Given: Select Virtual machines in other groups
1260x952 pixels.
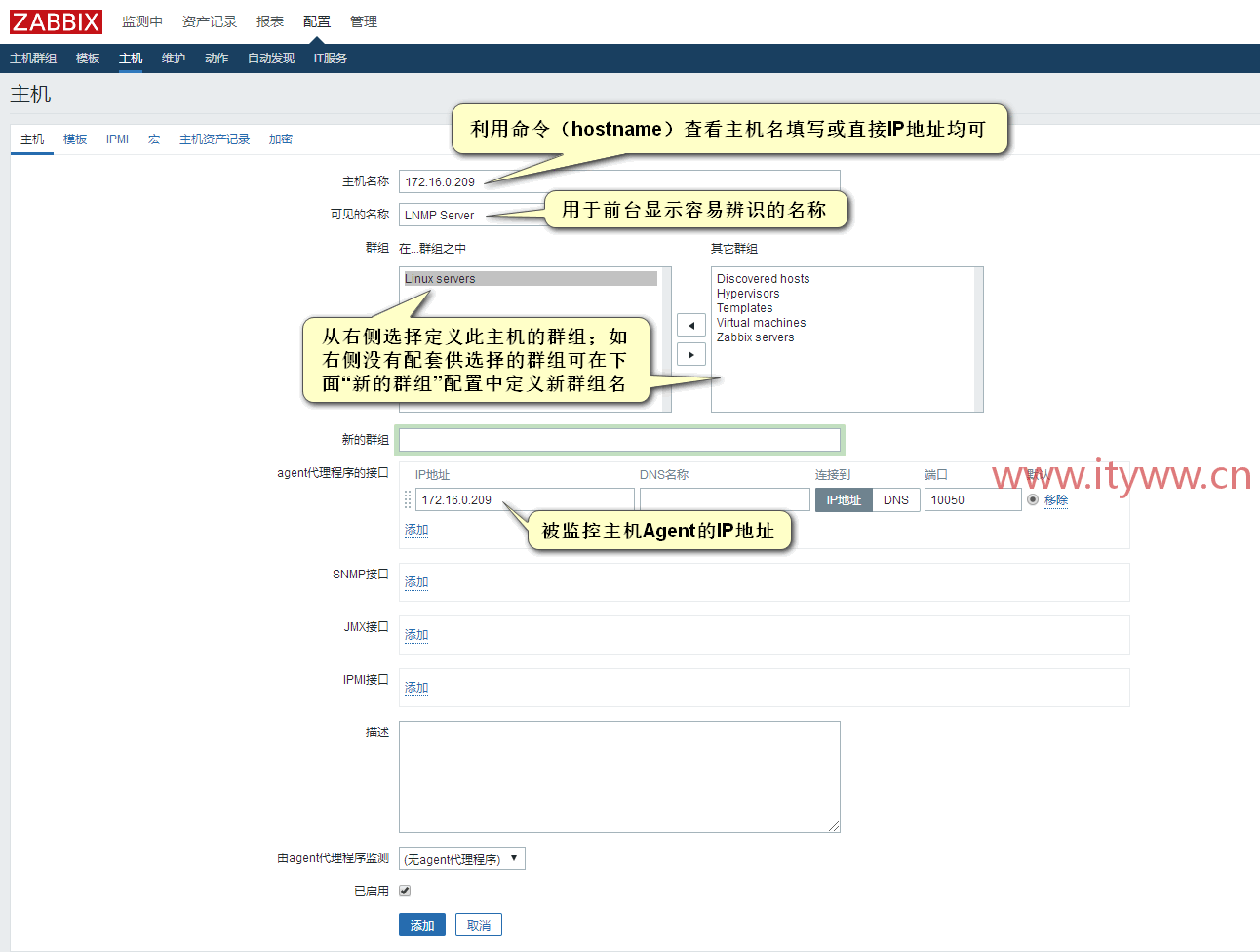Looking at the screenshot, I should coord(761,323).
